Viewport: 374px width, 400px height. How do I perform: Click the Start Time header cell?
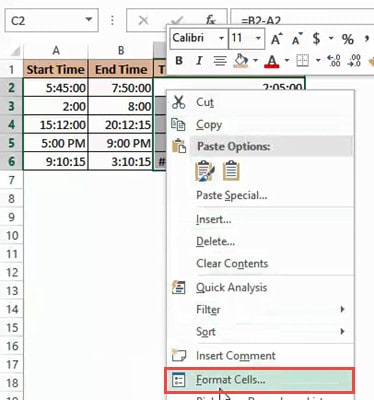click(x=56, y=69)
